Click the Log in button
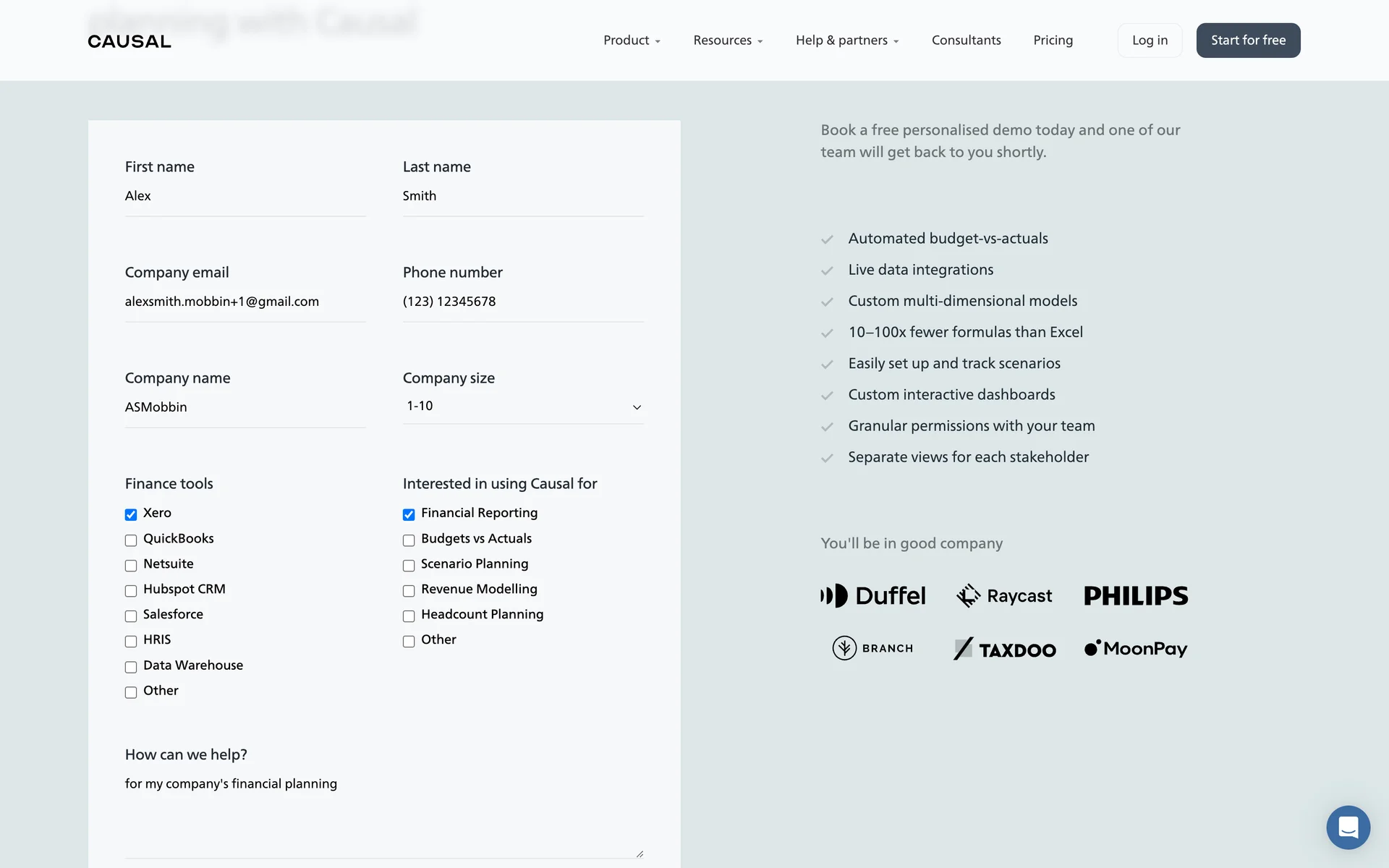1389x868 pixels. click(x=1150, y=41)
